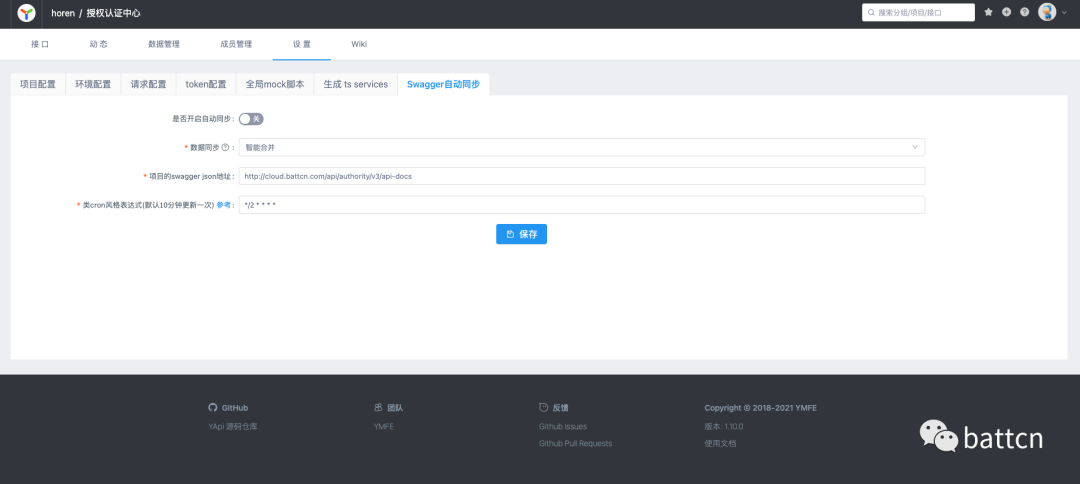Toggle the 是否开启自动同步 switch

click(251, 119)
